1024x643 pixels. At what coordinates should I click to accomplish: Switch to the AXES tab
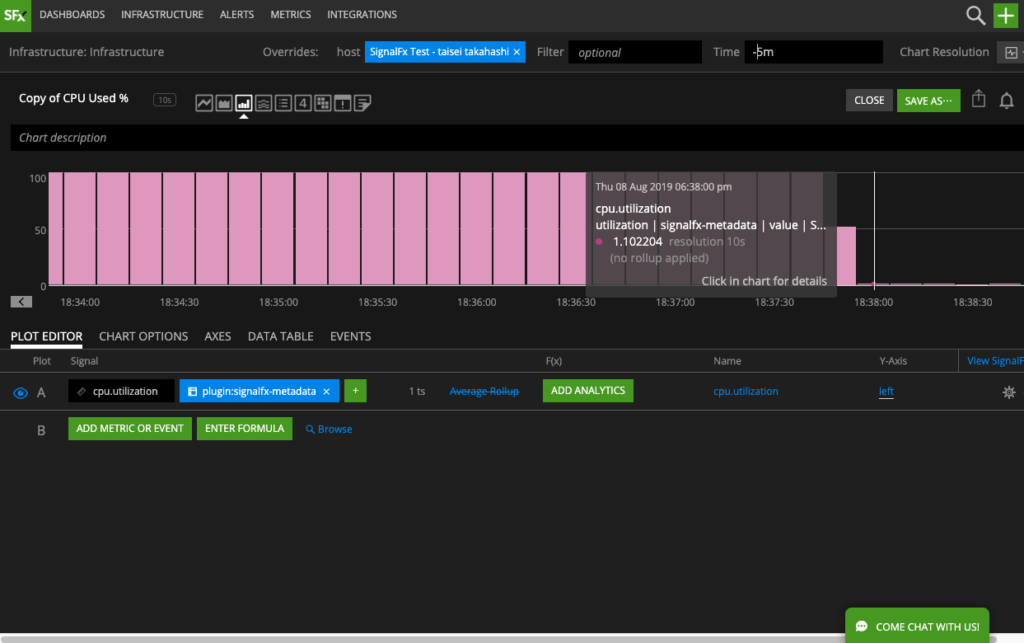[x=217, y=336]
